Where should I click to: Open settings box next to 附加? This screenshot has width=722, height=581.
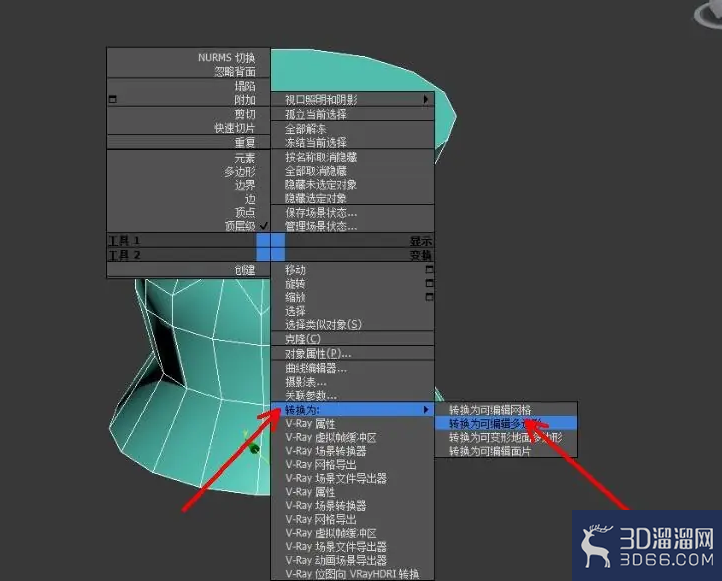click(113, 99)
